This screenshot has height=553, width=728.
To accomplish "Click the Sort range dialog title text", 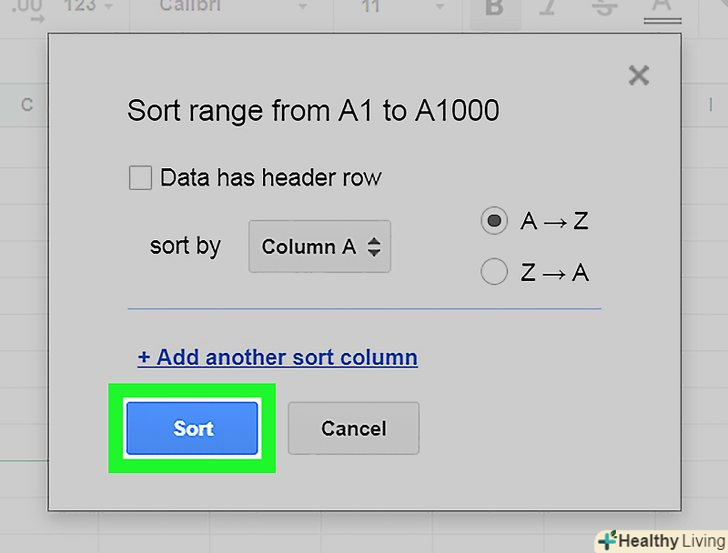I will [313, 110].
